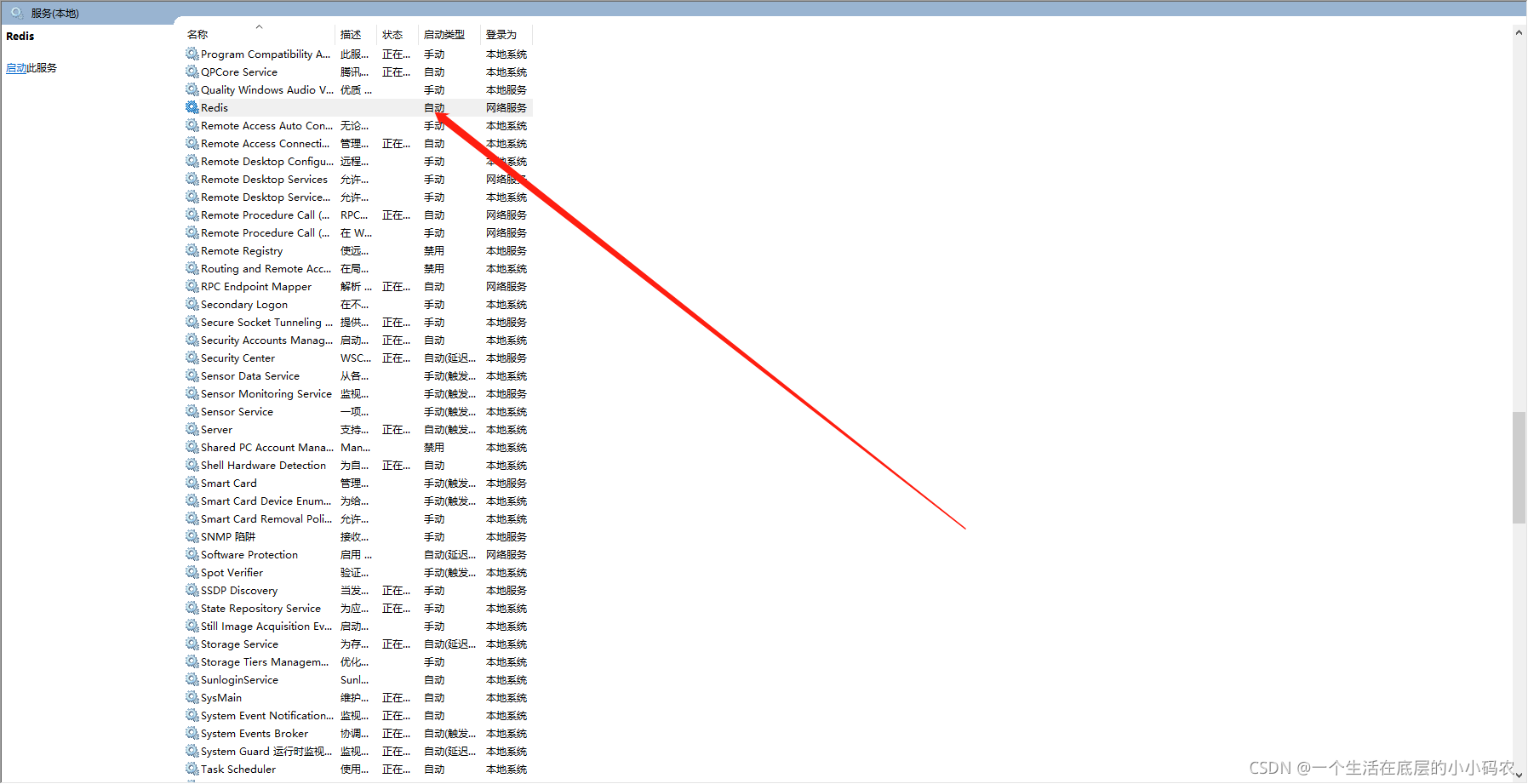Image resolution: width=1528 pixels, height=784 pixels.
Task: Click 禁用 startup type of Remote Registry
Action: [x=434, y=250]
